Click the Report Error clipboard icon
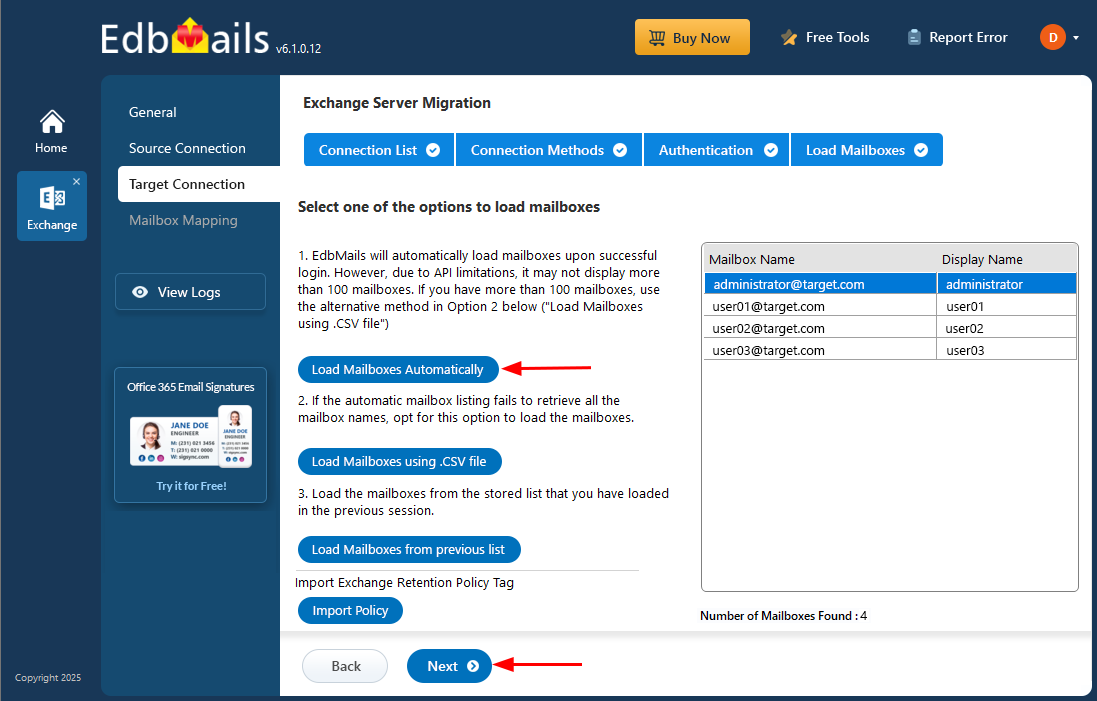This screenshot has width=1097, height=701. point(914,38)
